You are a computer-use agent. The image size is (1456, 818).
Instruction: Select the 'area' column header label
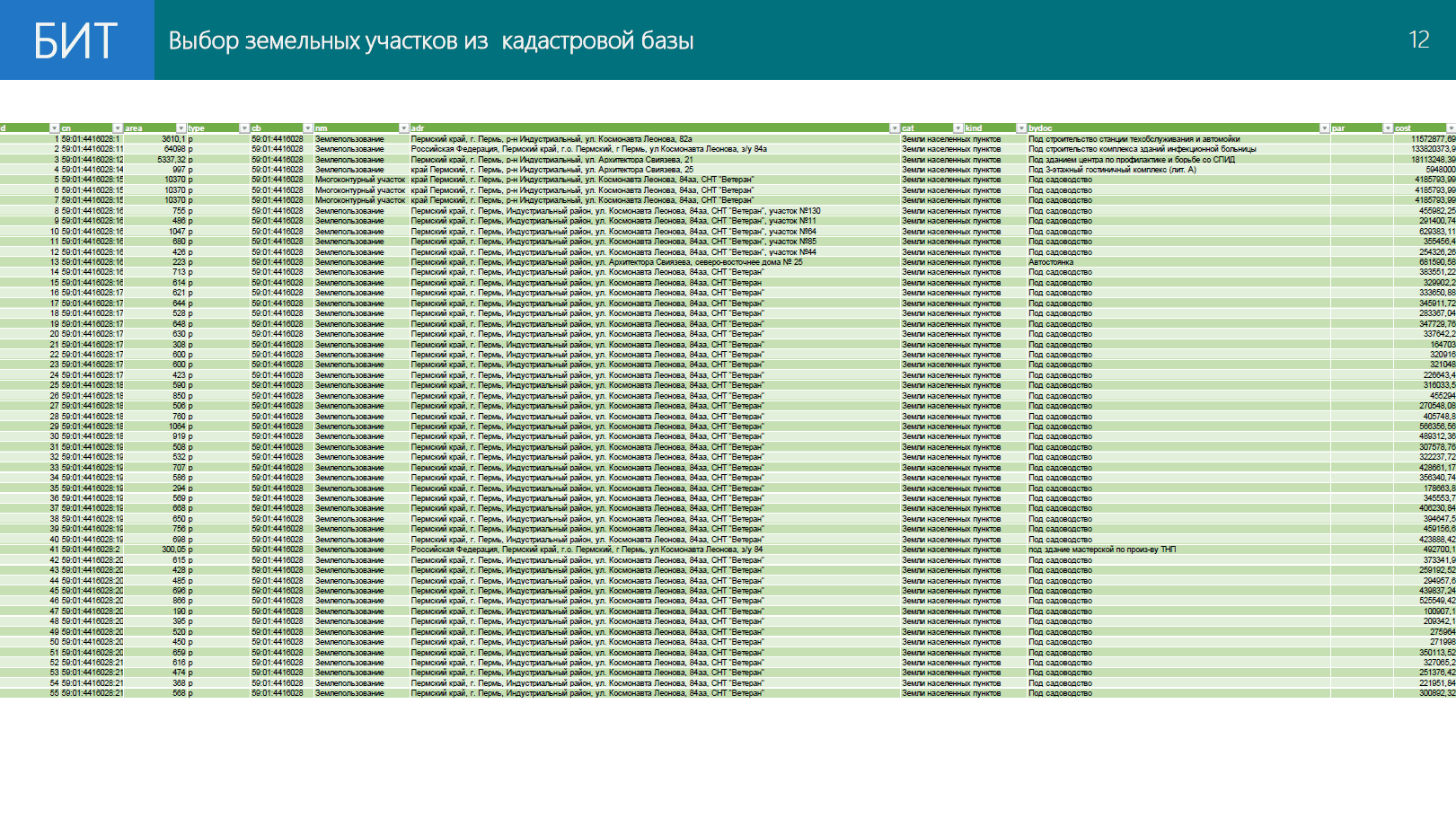pos(134,128)
